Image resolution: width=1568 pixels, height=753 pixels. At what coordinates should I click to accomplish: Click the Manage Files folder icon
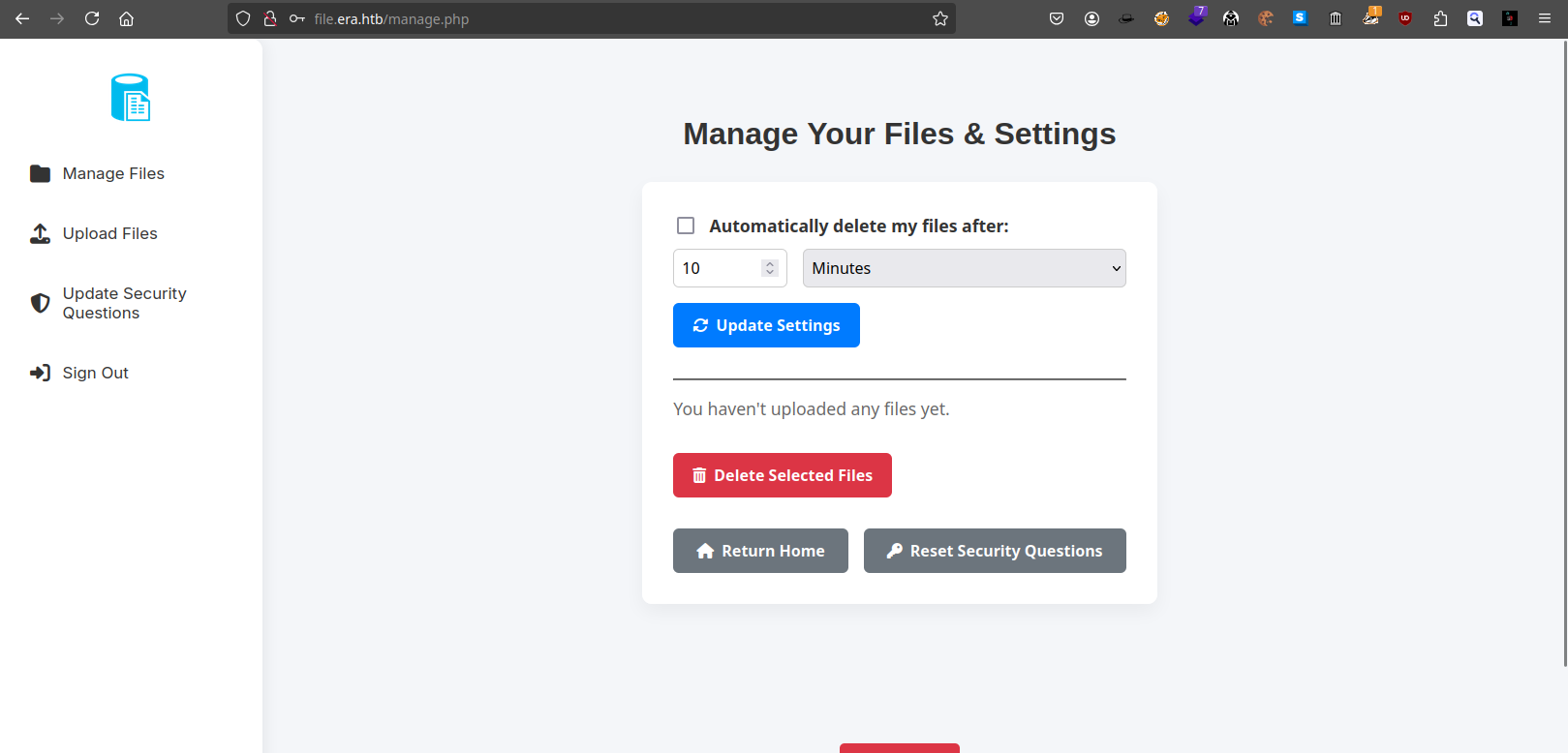coord(40,174)
